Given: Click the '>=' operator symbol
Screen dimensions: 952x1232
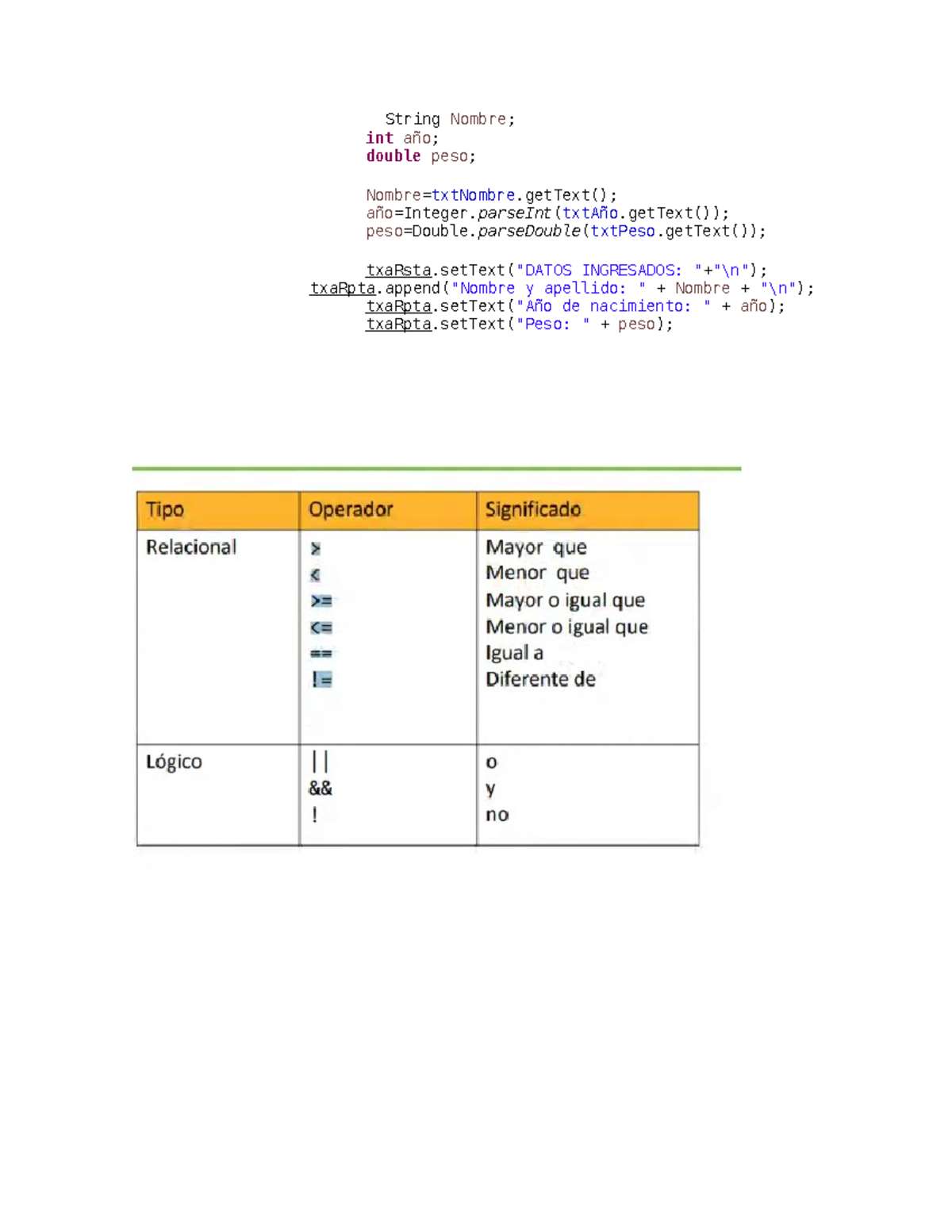Looking at the screenshot, I should 321,601.
